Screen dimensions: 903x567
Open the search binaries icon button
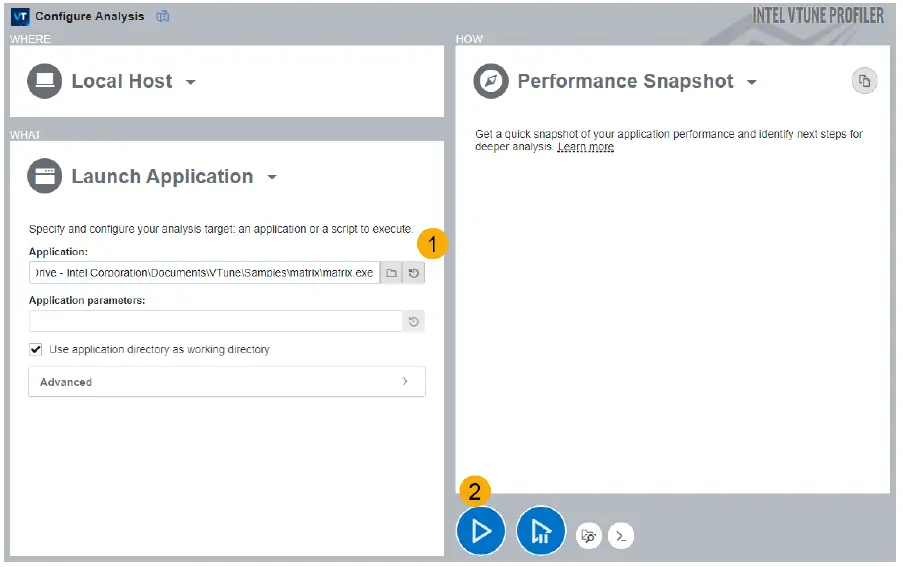(x=589, y=536)
